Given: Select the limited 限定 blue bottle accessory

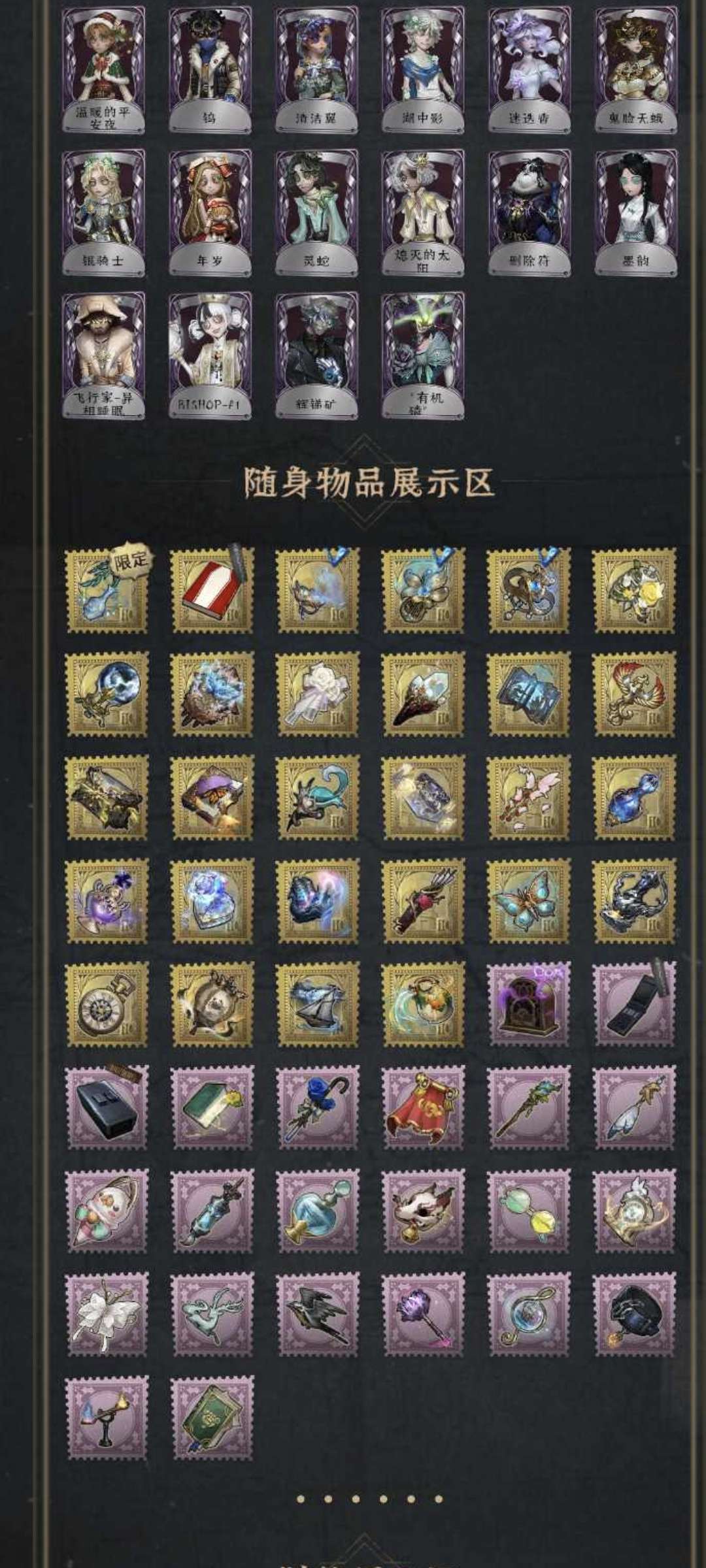Looking at the screenshot, I should pyautogui.click(x=107, y=591).
